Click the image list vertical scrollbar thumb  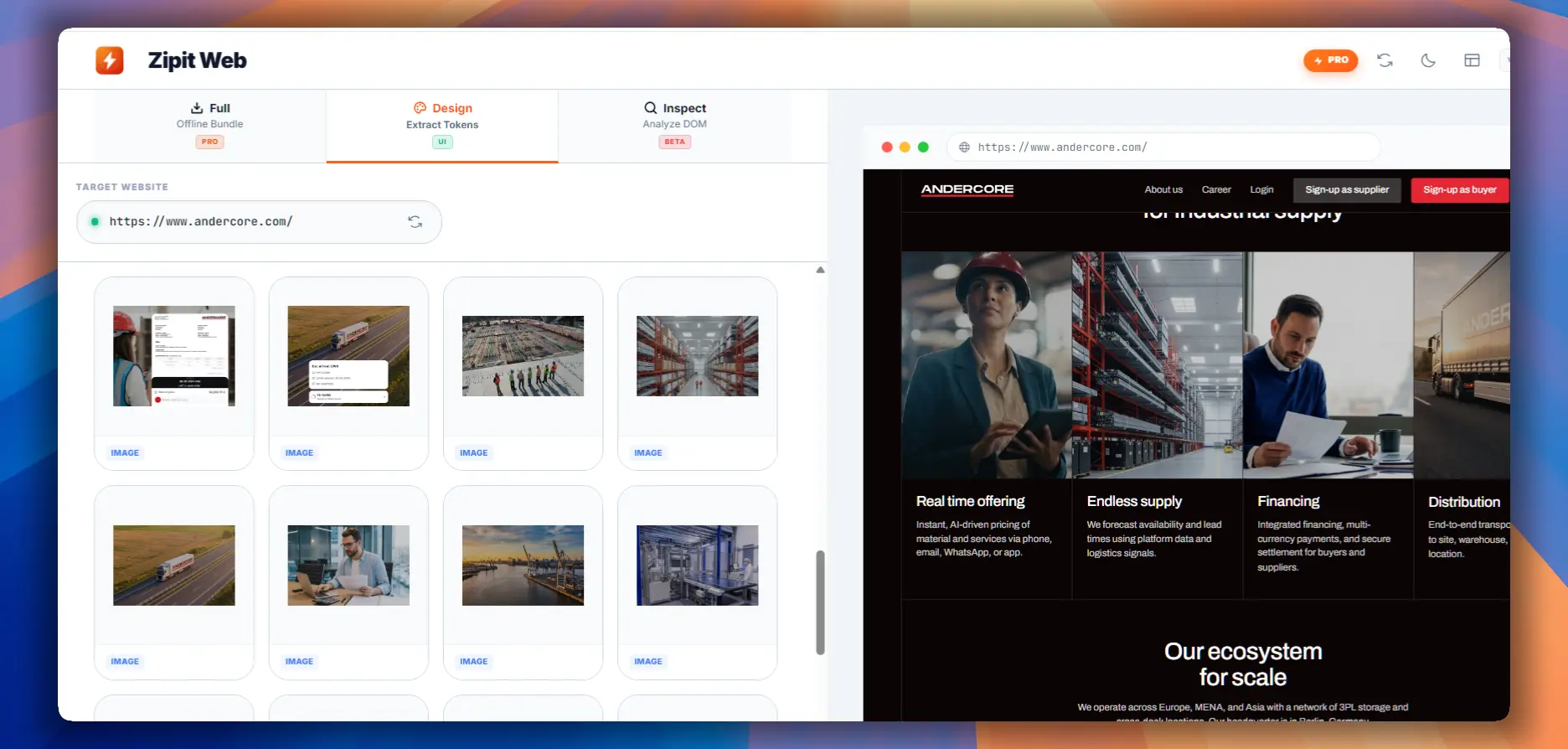820,602
